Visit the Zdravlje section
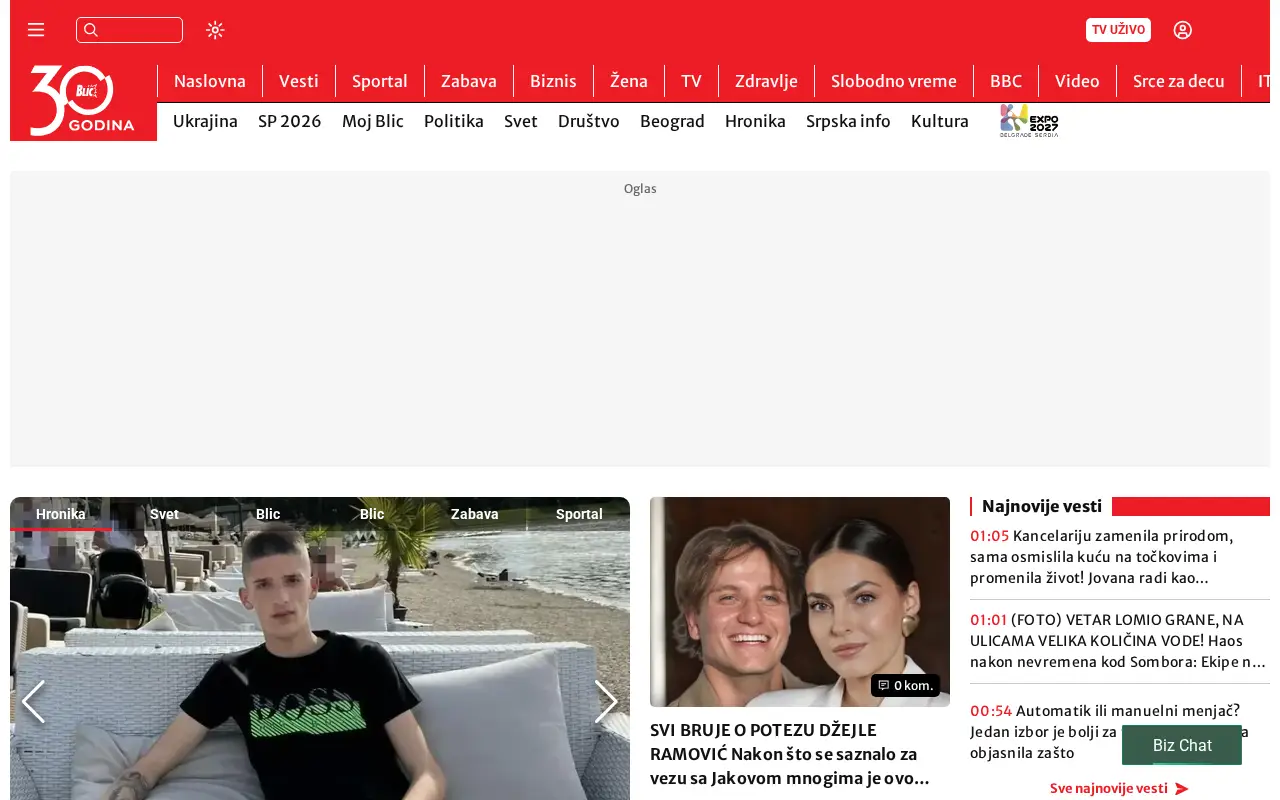 point(766,81)
